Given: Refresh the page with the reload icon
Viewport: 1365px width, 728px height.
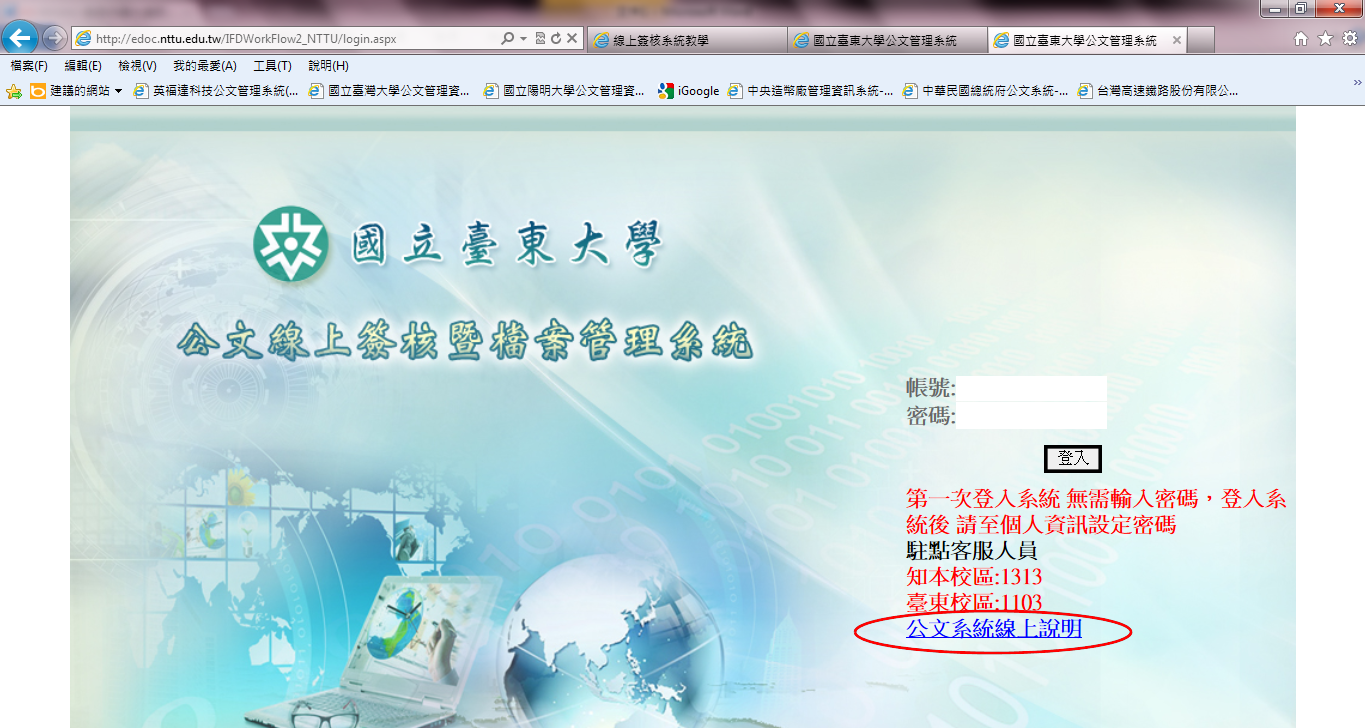Looking at the screenshot, I should click(555, 39).
